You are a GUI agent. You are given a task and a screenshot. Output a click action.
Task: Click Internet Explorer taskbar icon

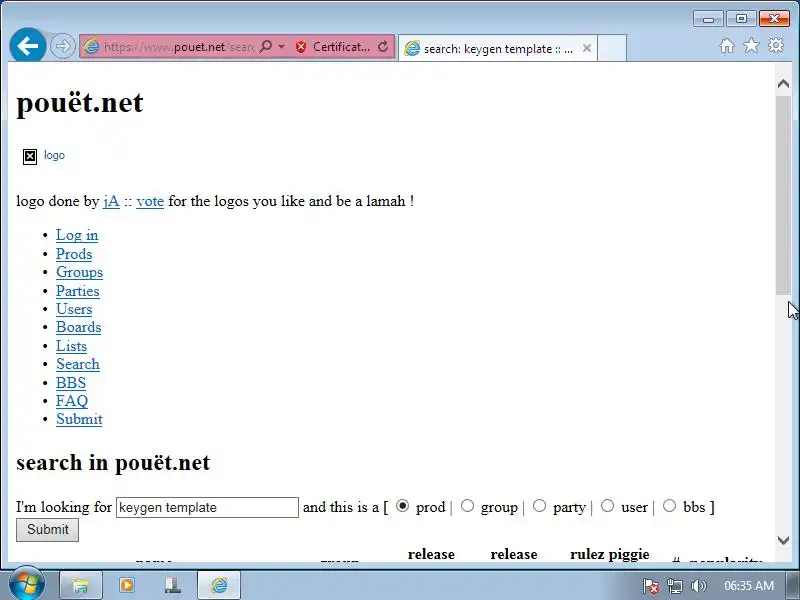click(x=219, y=585)
